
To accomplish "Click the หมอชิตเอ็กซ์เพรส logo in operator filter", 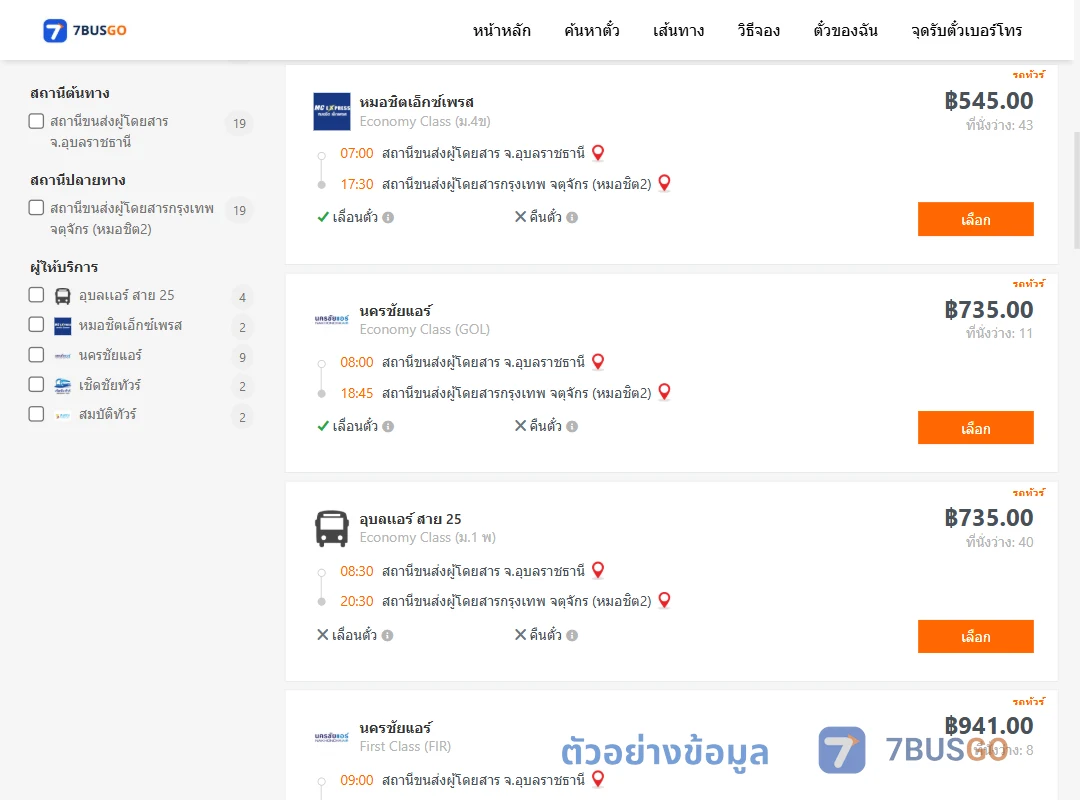I will 63,326.
